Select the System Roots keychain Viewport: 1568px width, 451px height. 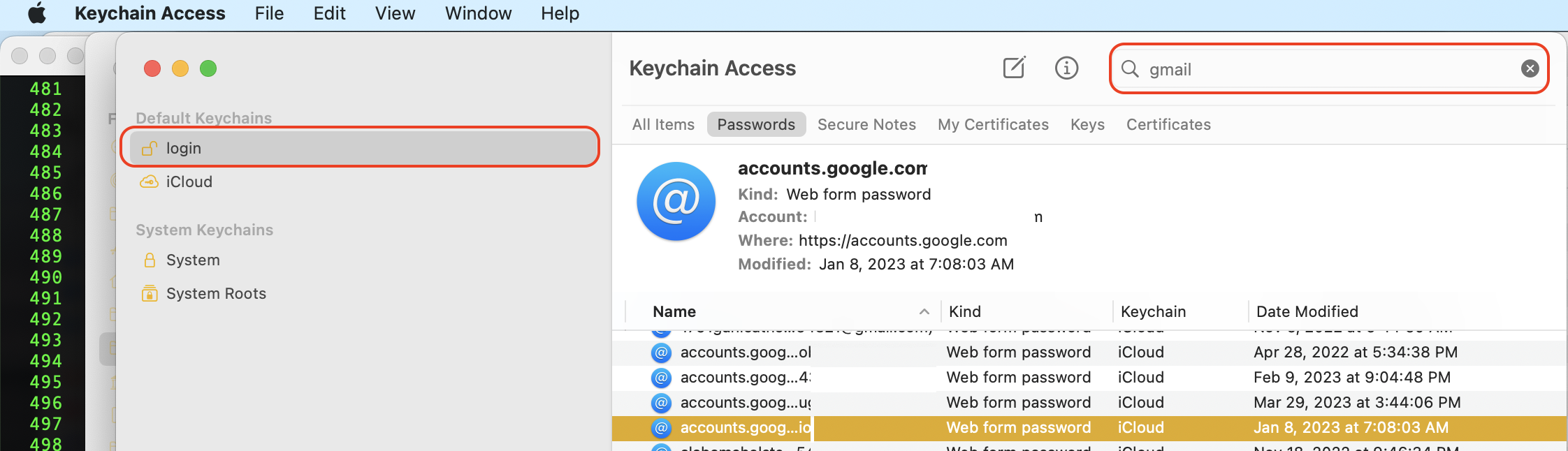216,293
